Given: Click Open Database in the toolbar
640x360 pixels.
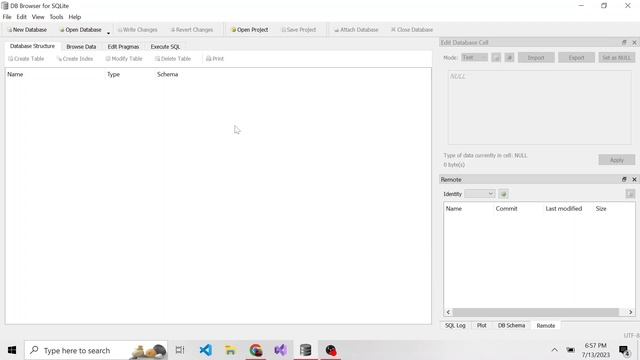Looking at the screenshot, I should [81, 30].
